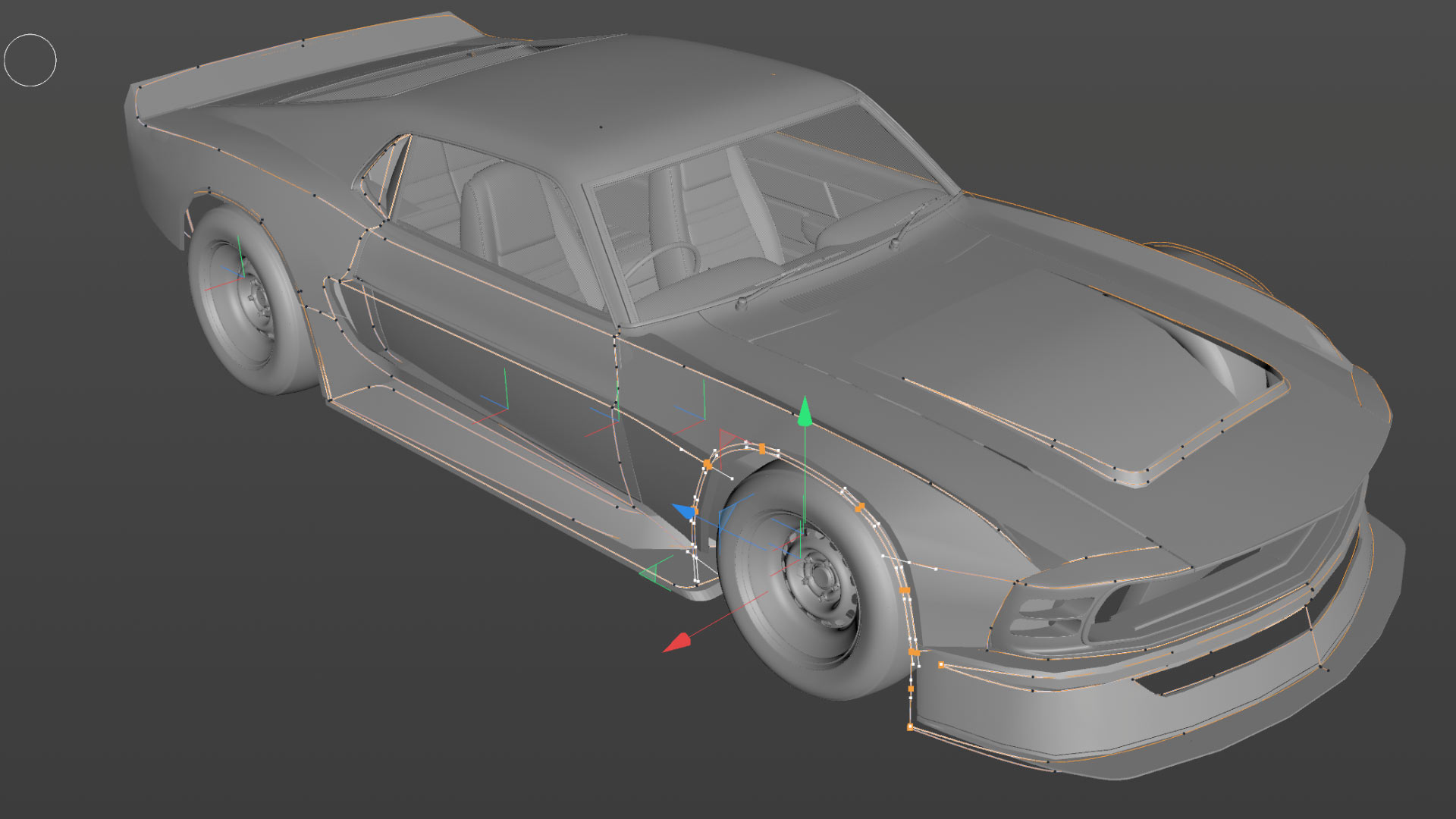Viewport: 1456px width, 819px height.
Task: Grab the red X-axis gizmo arrow
Action: click(678, 642)
